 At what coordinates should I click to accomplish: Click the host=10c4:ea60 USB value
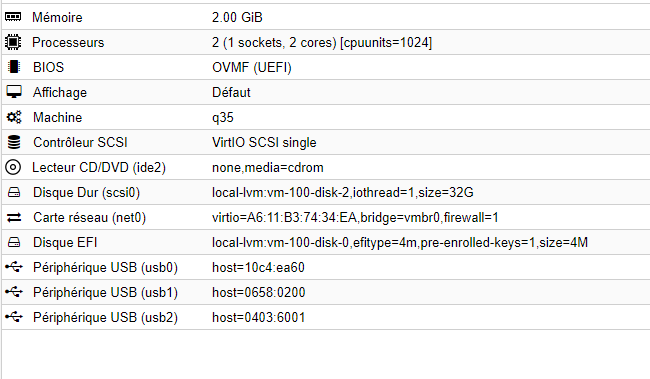click(258, 267)
